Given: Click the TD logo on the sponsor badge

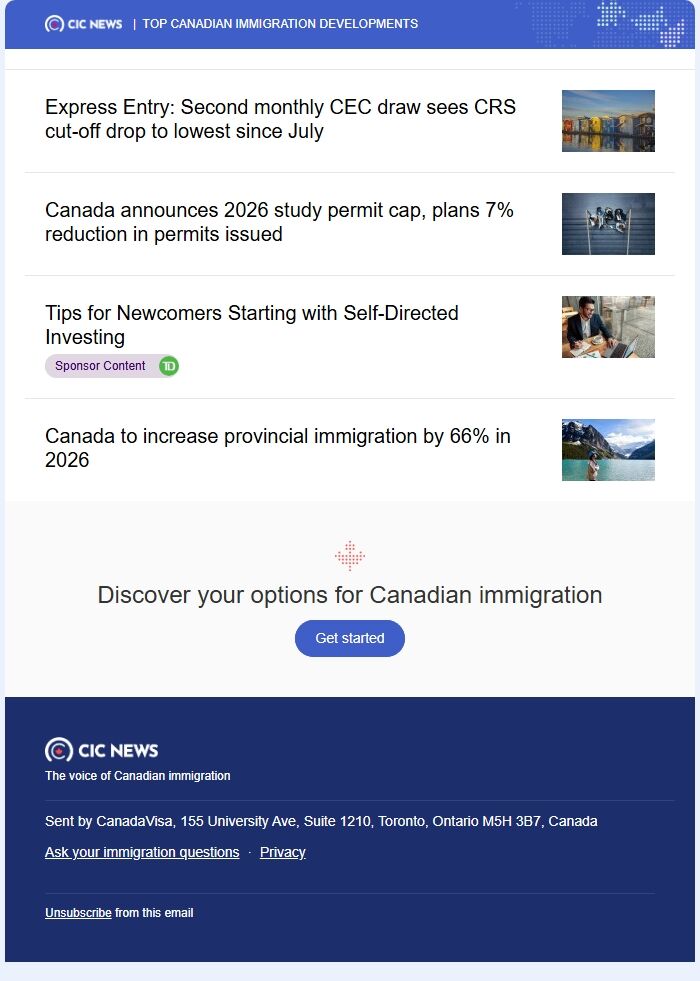Looking at the screenshot, I should click(168, 366).
